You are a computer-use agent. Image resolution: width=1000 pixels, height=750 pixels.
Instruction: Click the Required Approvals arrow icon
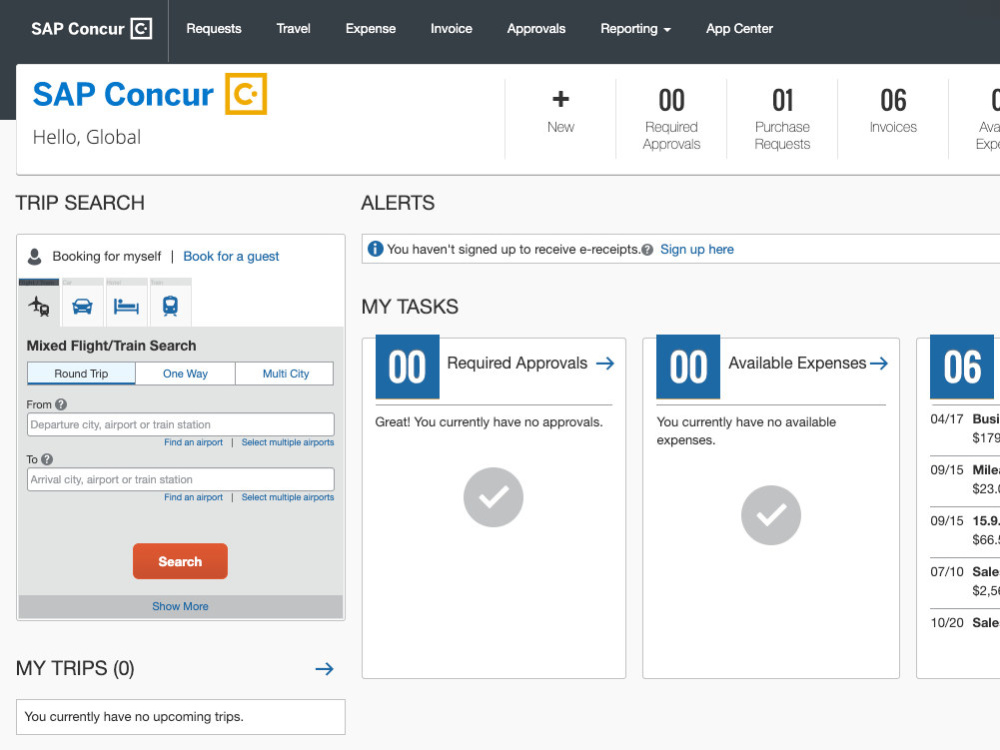pos(605,364)
